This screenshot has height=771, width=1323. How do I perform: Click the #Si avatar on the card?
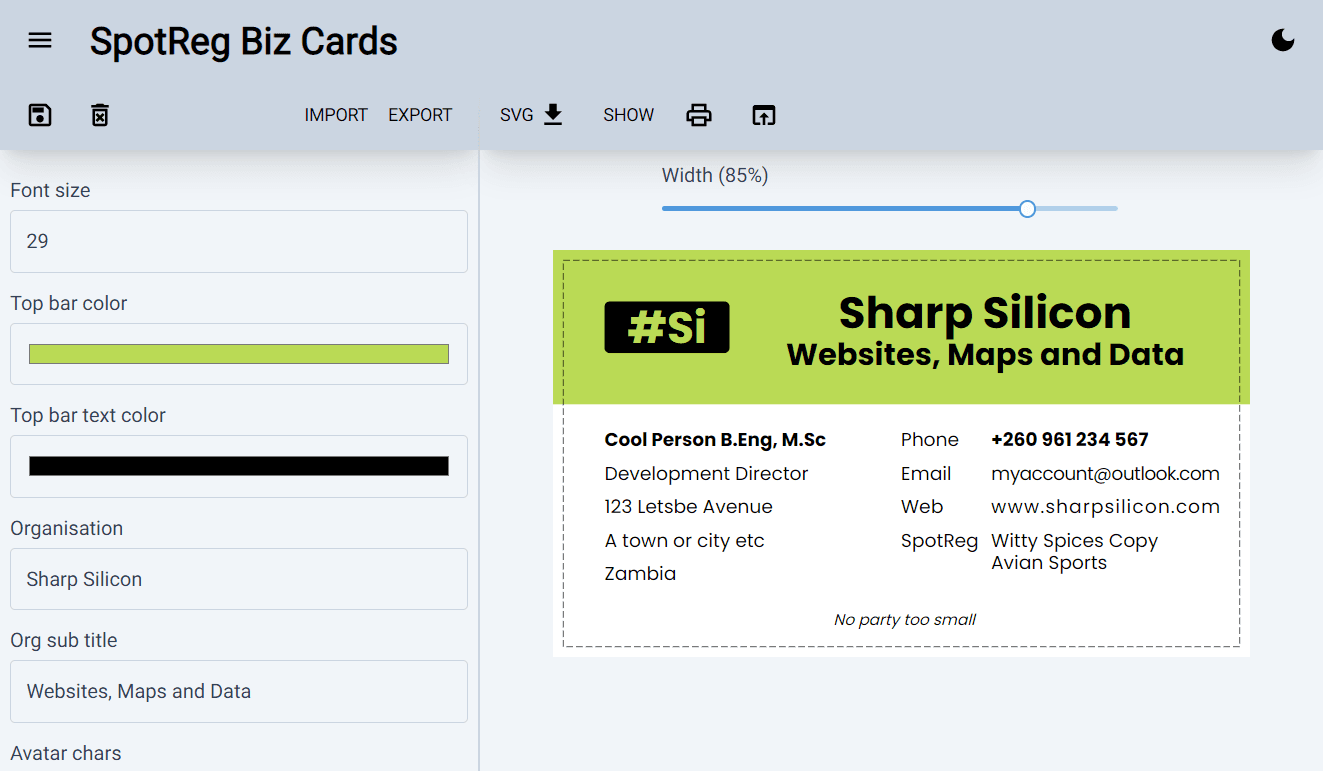tap(667, 327)
